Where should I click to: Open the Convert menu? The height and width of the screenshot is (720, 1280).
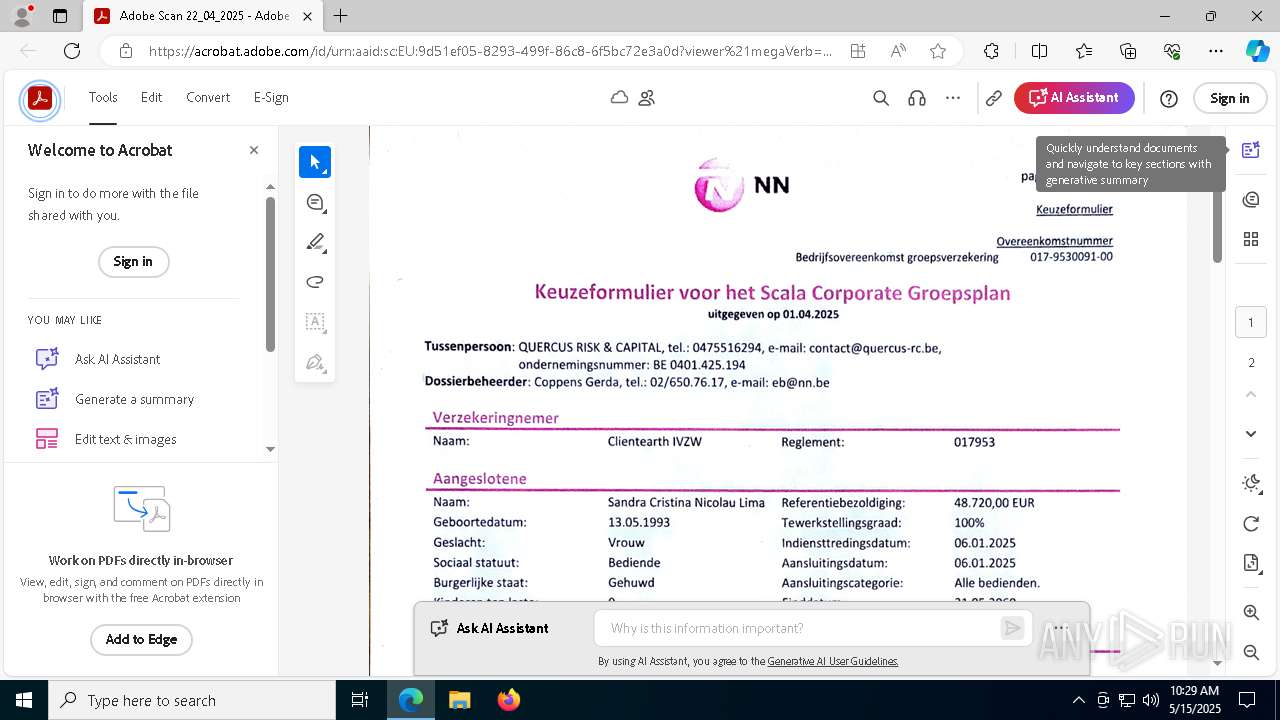pos(208,97)
